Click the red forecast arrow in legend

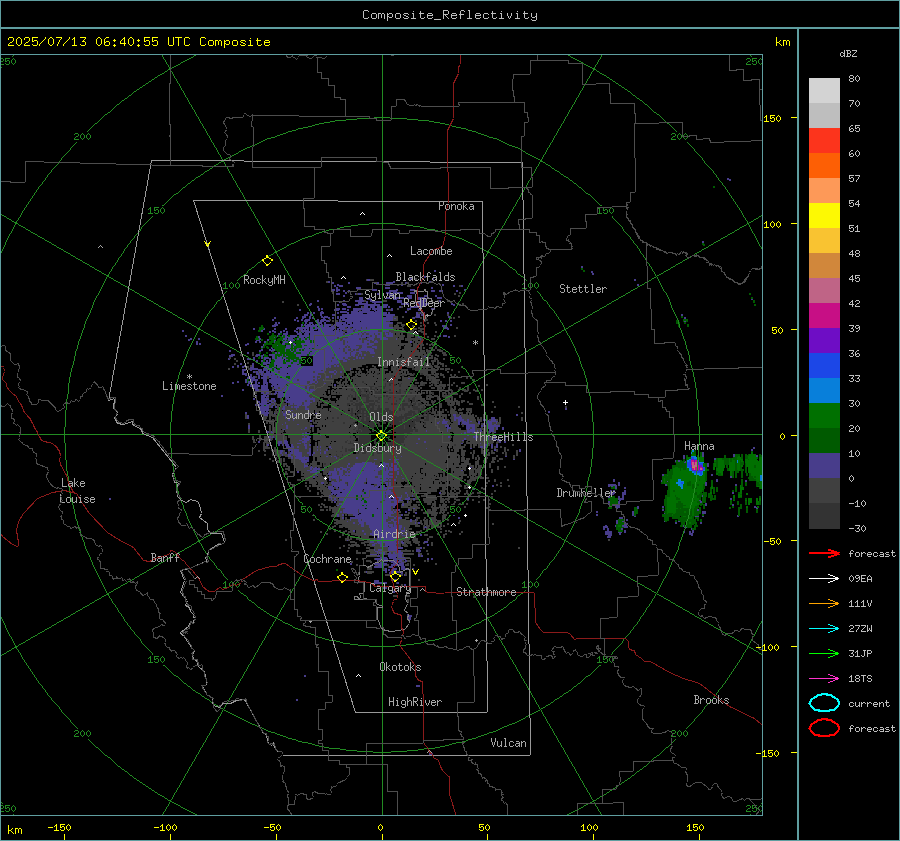824,553
